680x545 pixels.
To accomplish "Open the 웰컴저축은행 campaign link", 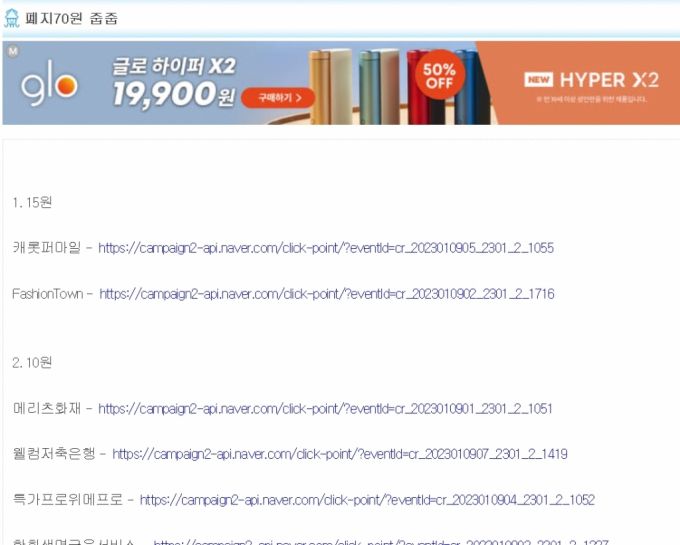I will (x=339, y=454).
